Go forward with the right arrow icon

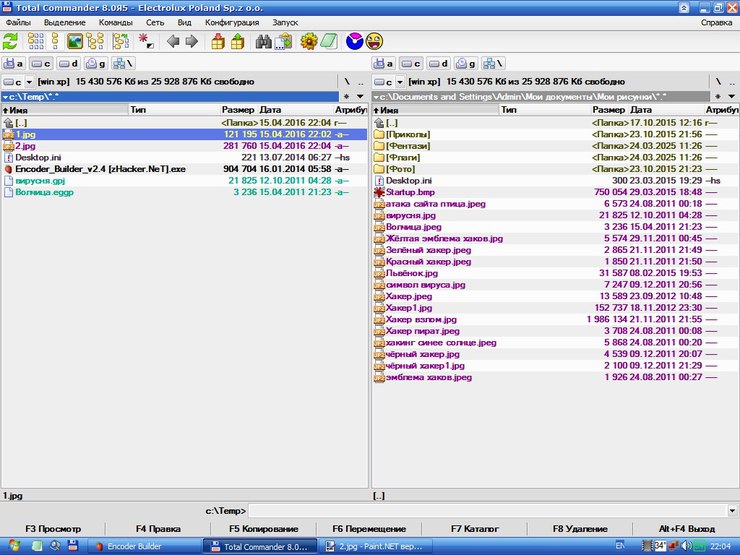(191, 42)
